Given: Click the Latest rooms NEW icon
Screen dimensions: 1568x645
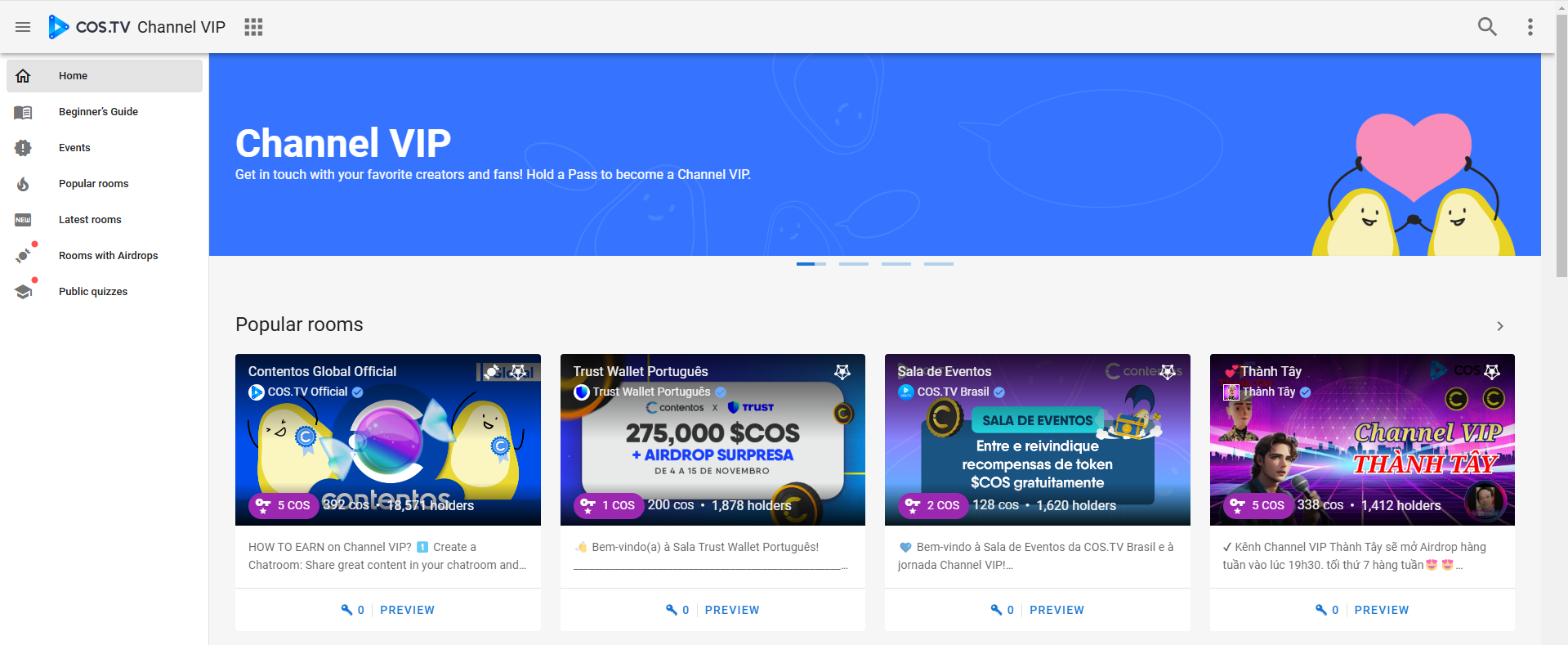Looking at the screenshot, I should (23, 220).
